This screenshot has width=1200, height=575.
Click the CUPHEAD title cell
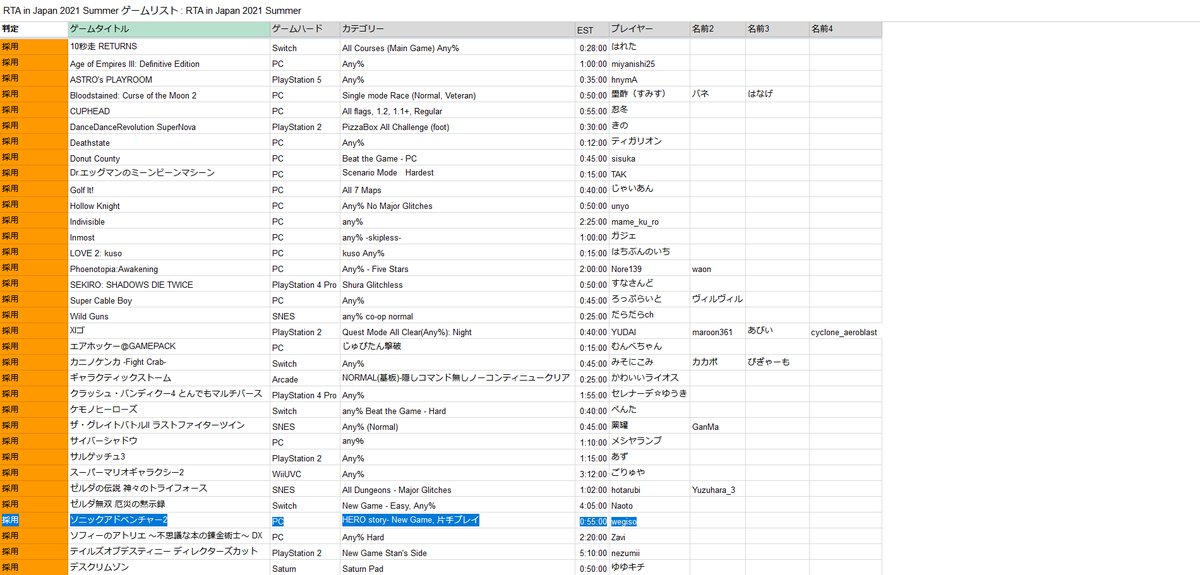click(x=168, y=111)
